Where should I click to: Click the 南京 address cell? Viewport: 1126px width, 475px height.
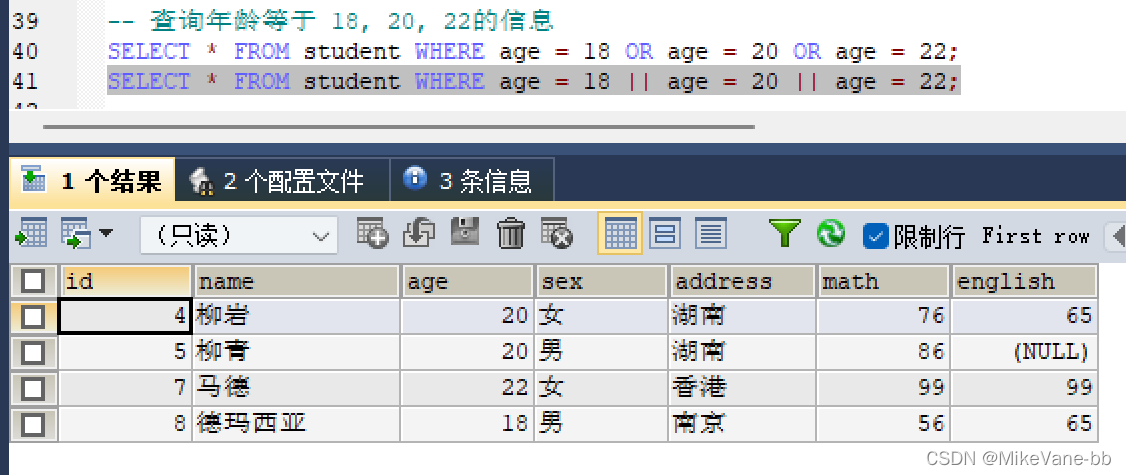click(x=743, y=424)
